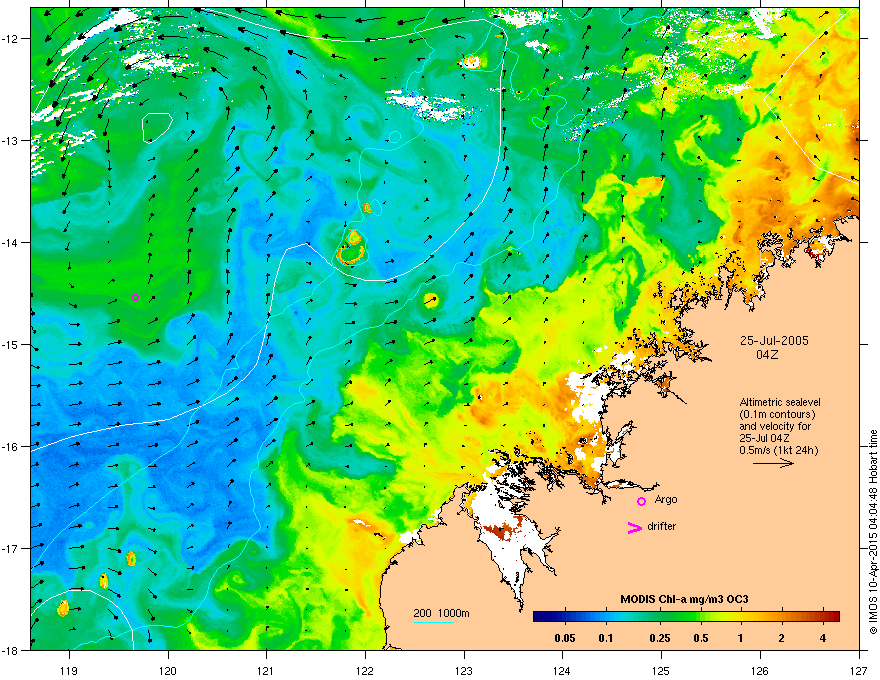This screenshot has width=880, height=680.
Task: Click the "MODIS Chl-a mg/m3 OC3" title
Action: coord(684,599)
